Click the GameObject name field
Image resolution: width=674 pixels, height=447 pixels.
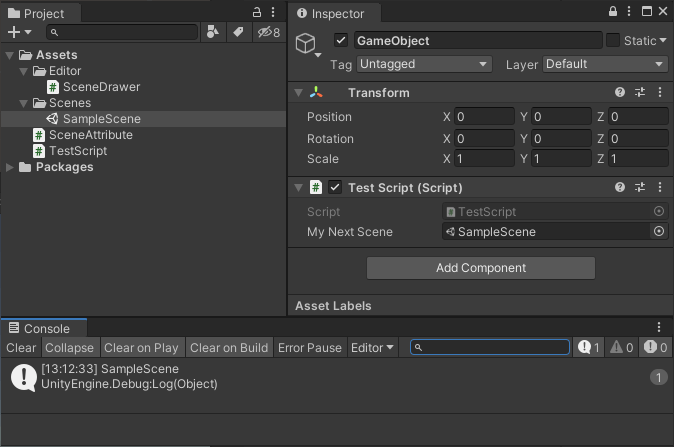pyautogui.click(x=478, y=40)
